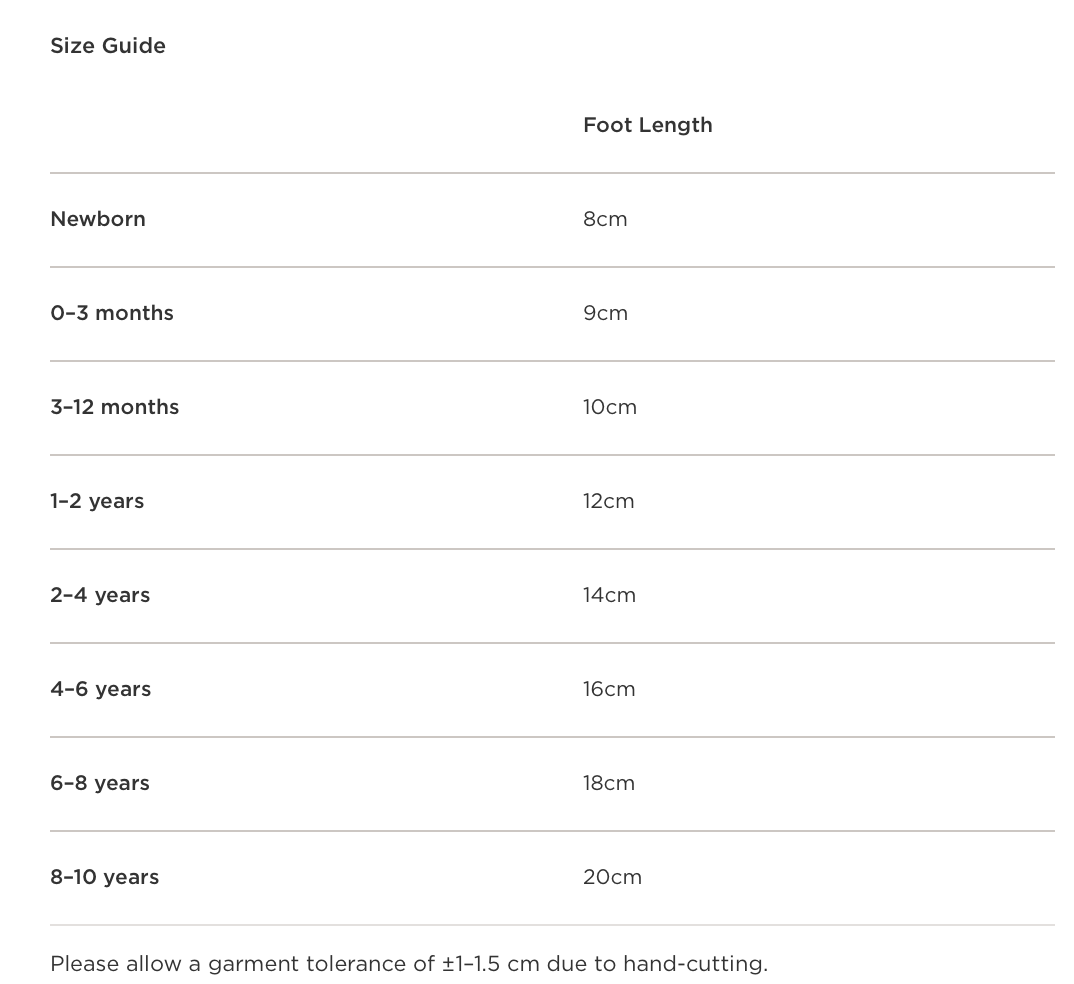Click the 8–10 years size label
This screenshot has height=984, width=1074.
tap(105, 877)
